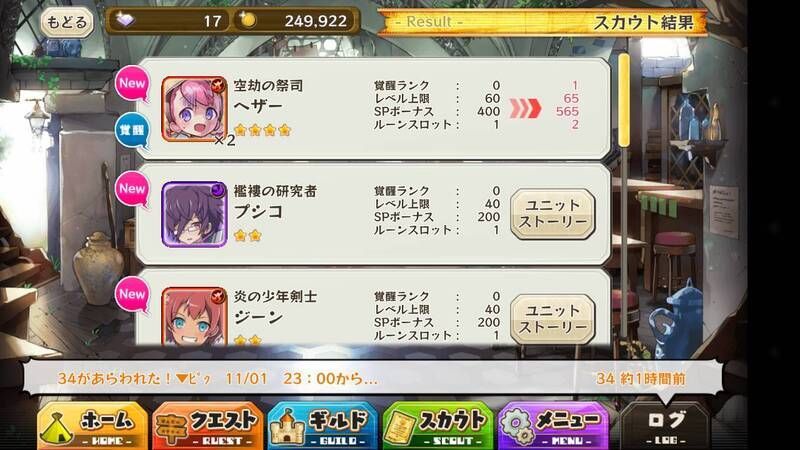Viewport: 800px width, 450px height.
Task: Tap the New badge beside ジーン
Action: (x=132, y=294)
